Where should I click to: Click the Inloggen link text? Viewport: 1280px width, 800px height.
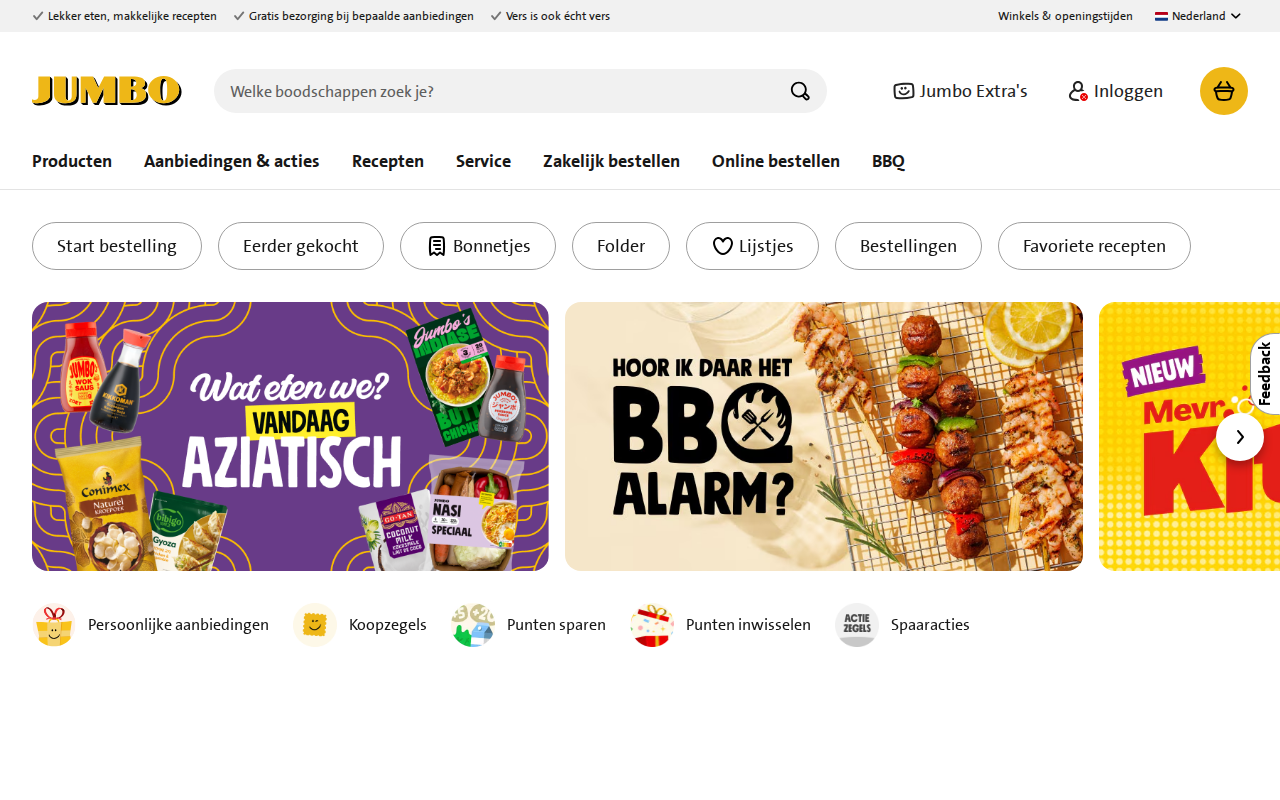tap(1128, 91)
